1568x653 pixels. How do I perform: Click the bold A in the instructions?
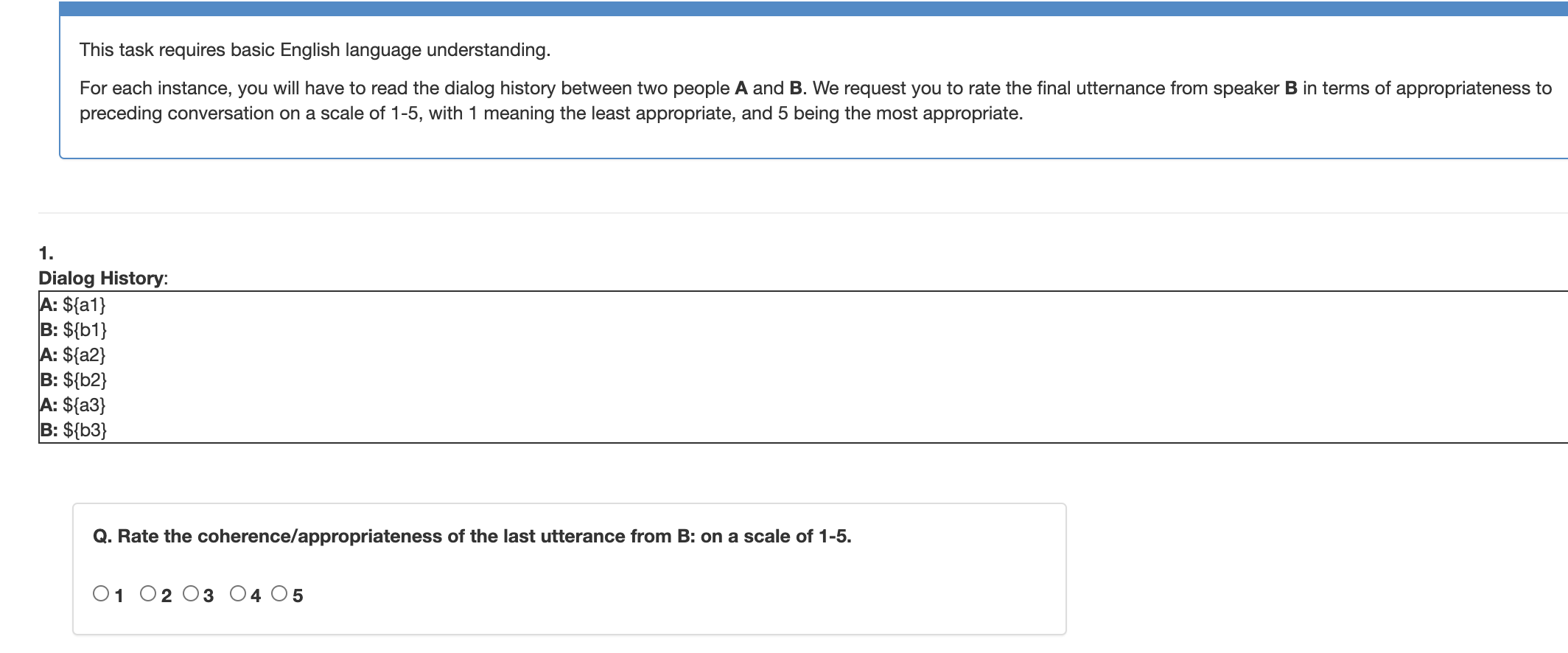coord(742,88)
